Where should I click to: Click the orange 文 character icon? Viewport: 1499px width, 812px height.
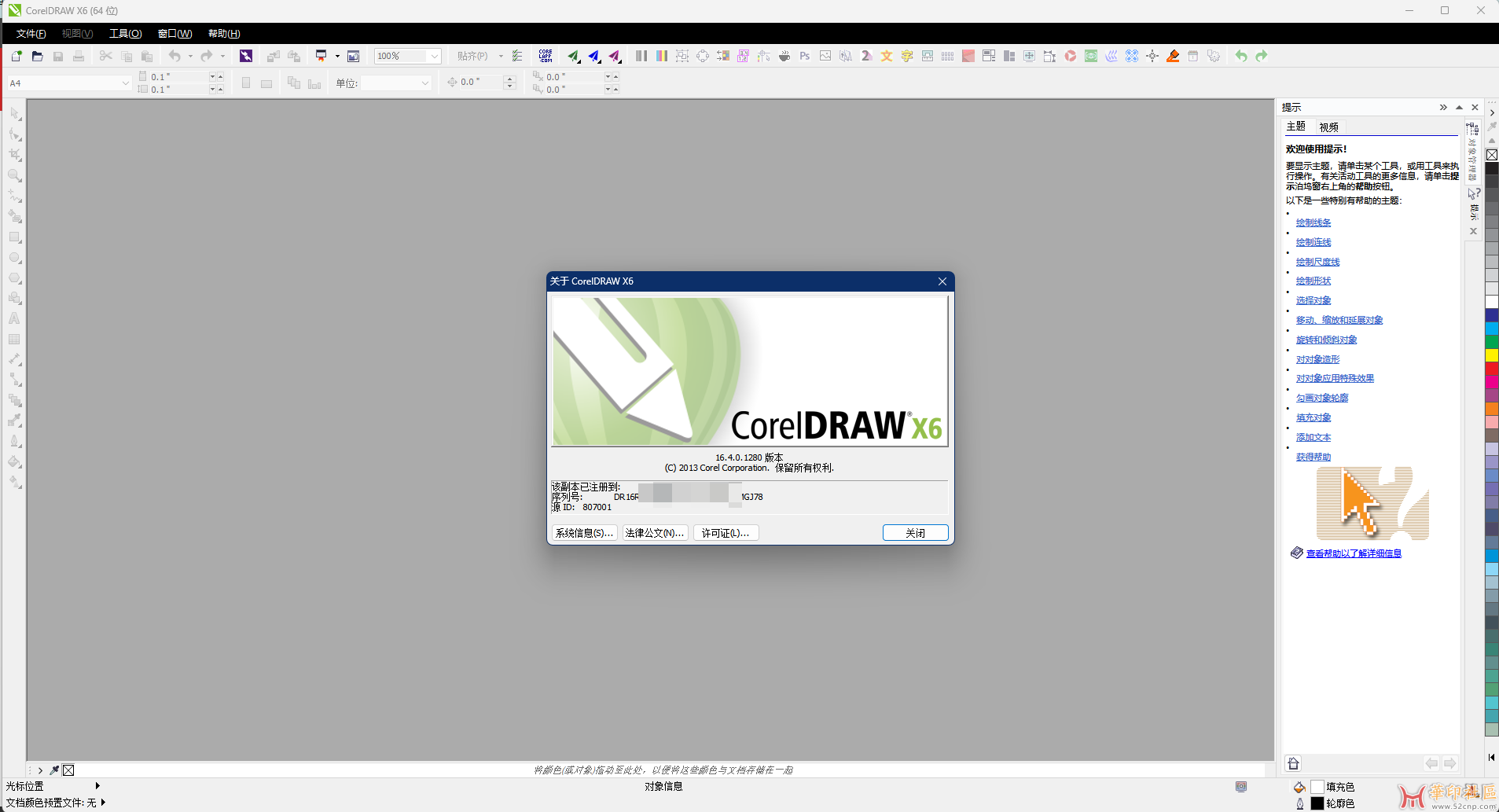[x=887, y=56]
